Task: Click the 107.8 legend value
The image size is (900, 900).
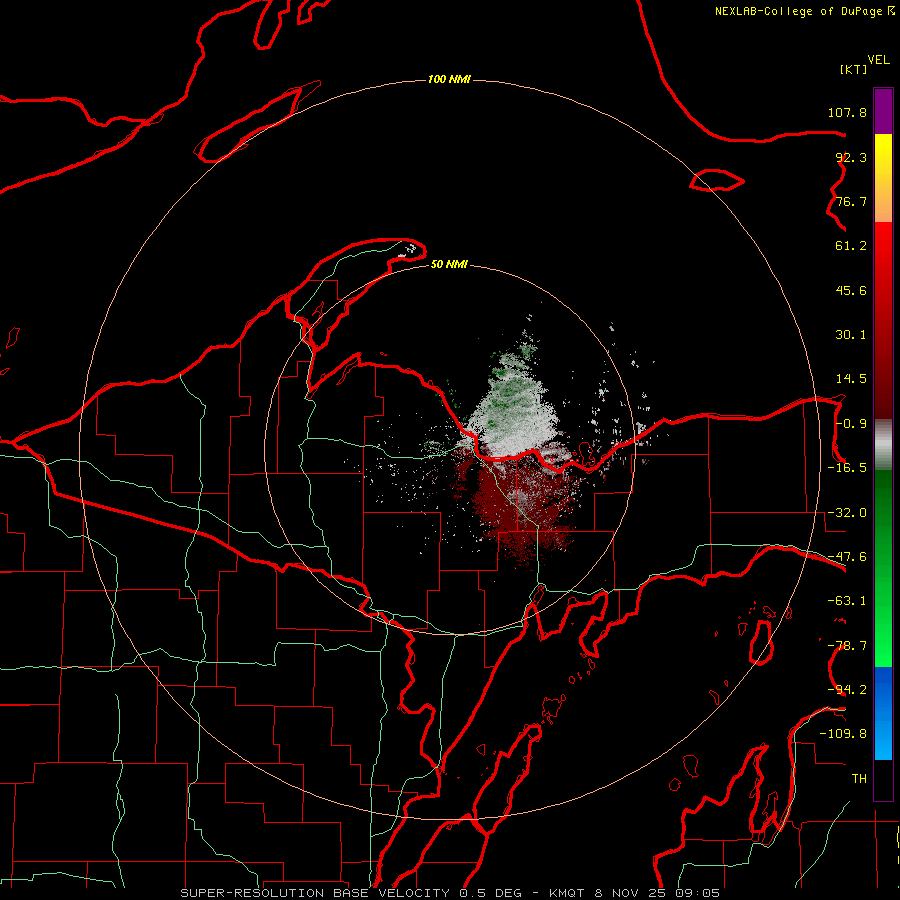Action: click(847, 112)
